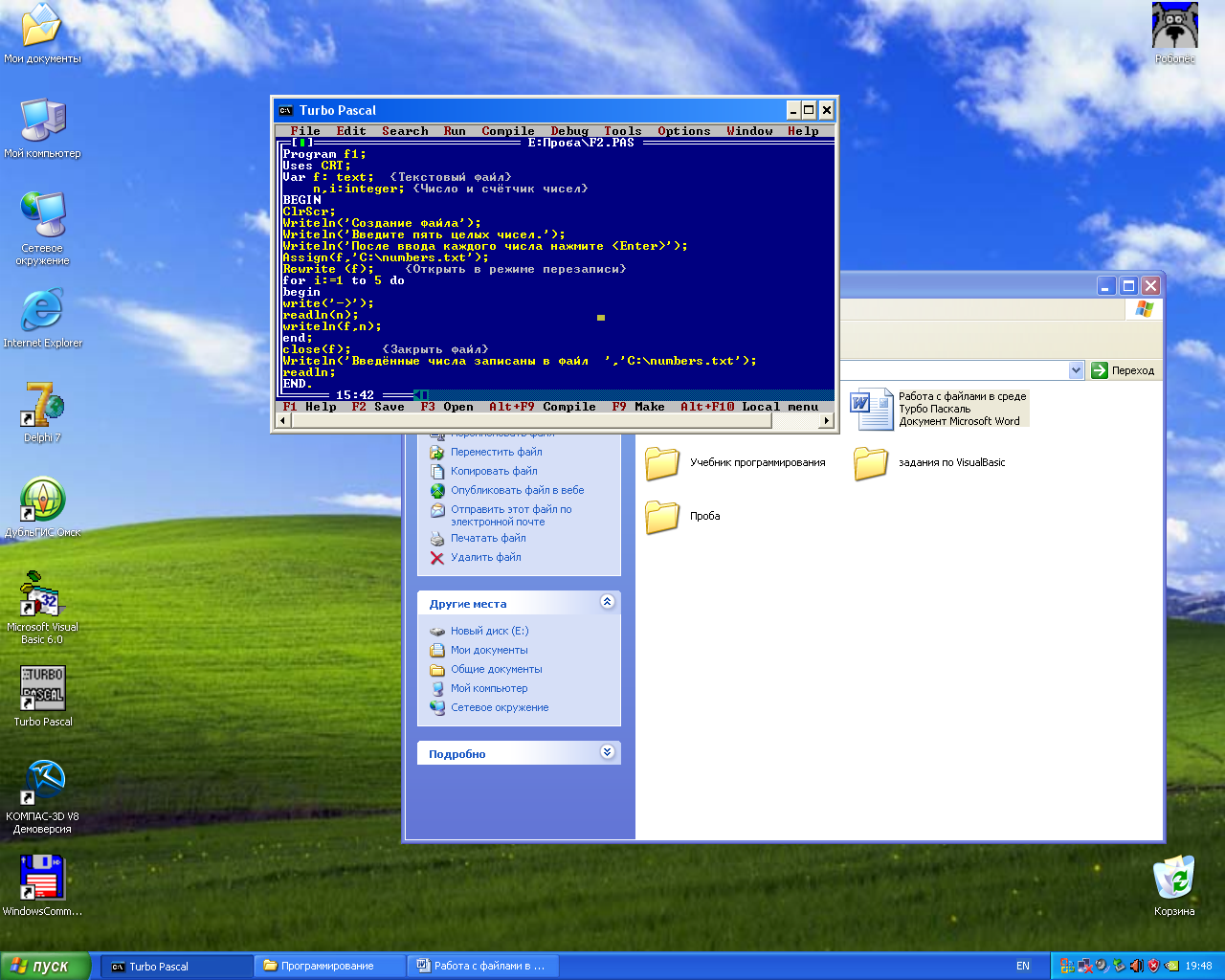1225x980 pixels.
Task: Open the File menu in Turbo Pascal
Action: tap(305, 131)
